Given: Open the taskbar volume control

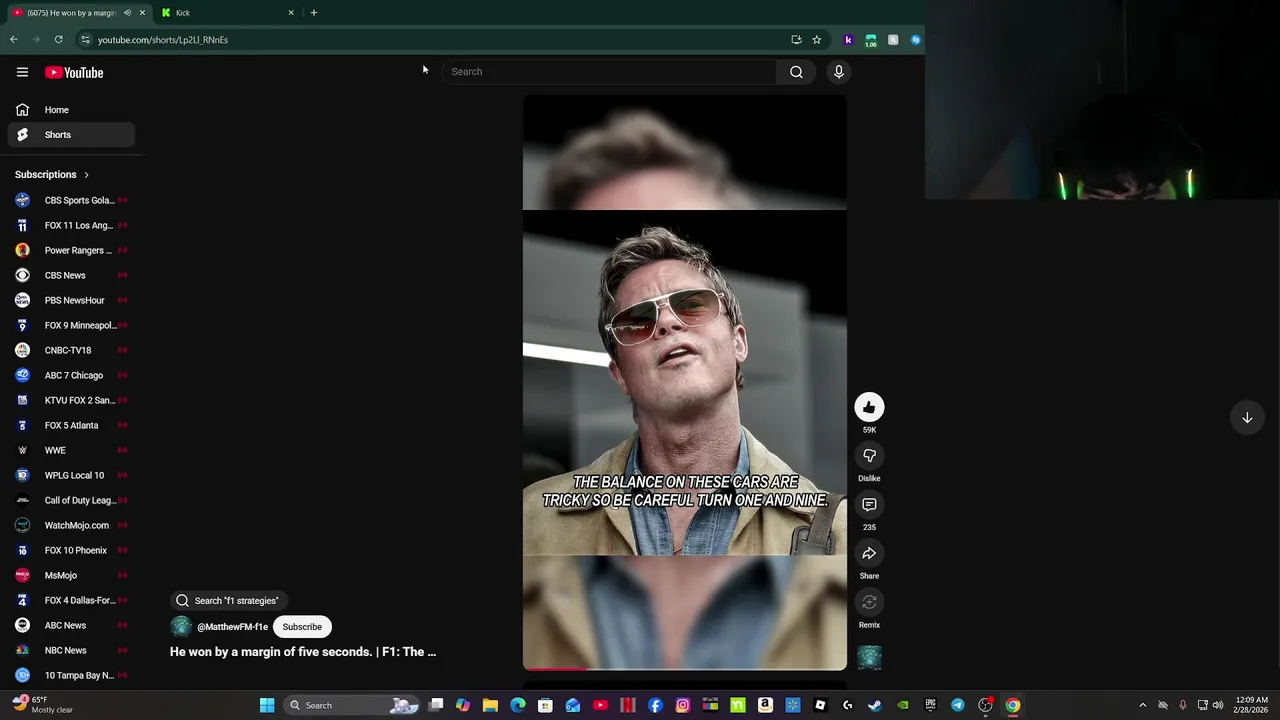Looking at the screenshot, I should 1218,705.
